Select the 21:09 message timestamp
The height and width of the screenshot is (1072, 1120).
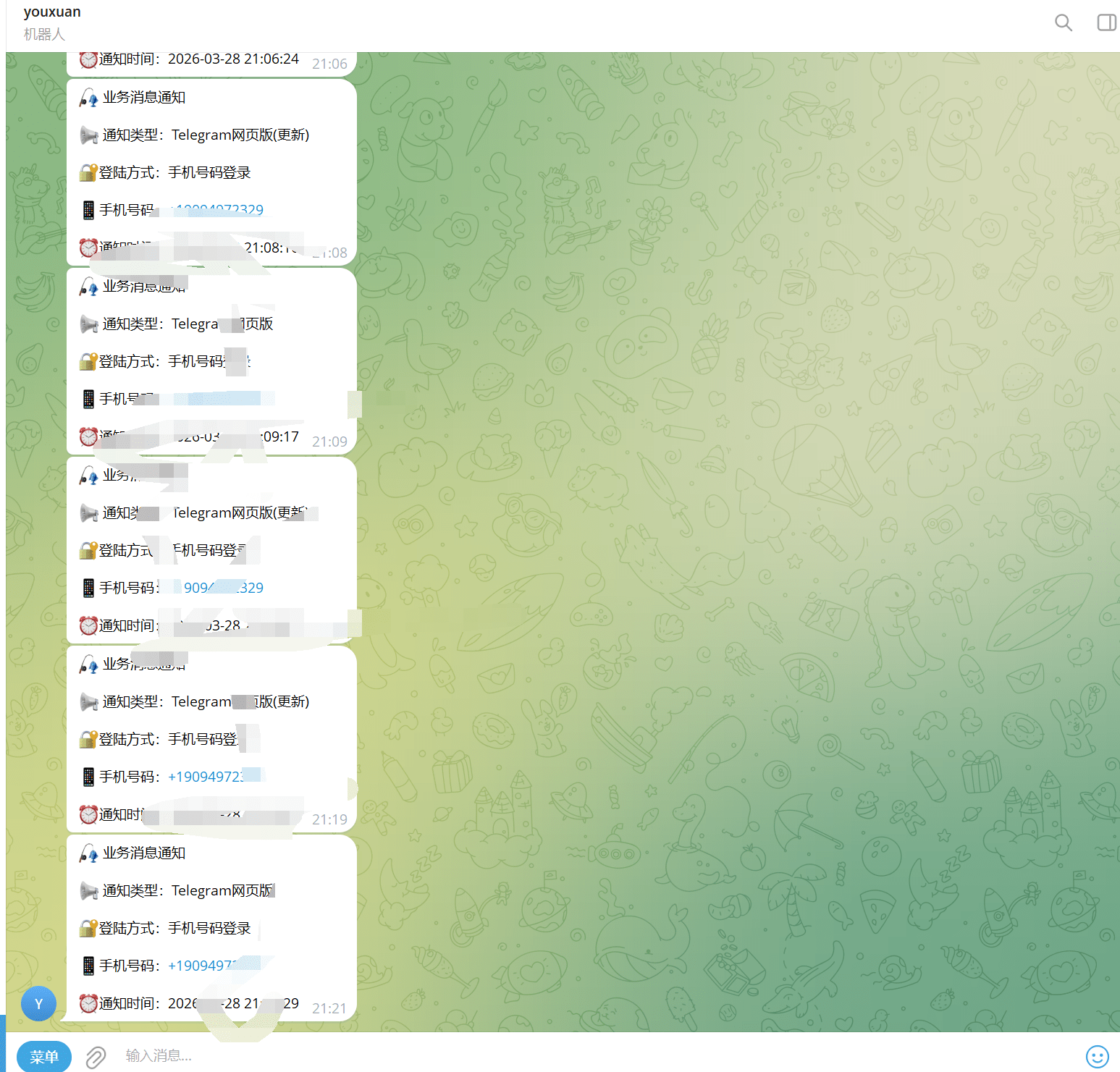pyautogui.click(x=329, y=442)
